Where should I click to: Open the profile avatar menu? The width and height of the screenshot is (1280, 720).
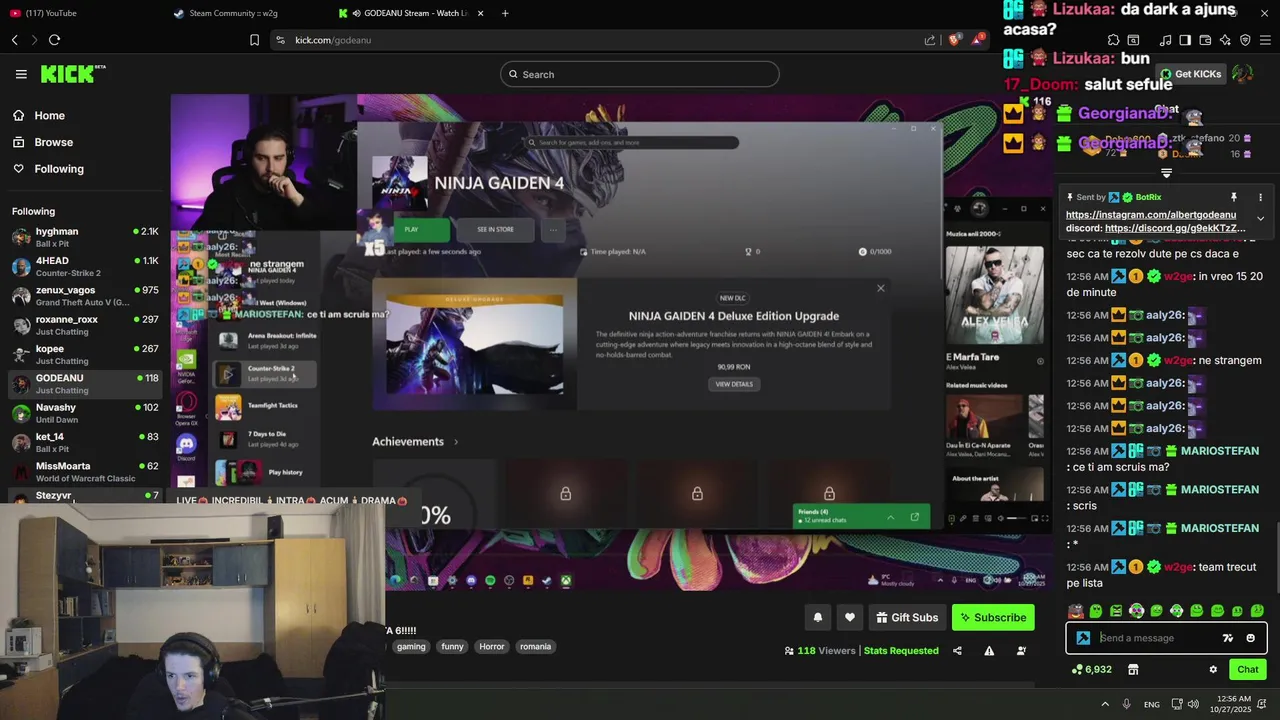[1242, 74]
